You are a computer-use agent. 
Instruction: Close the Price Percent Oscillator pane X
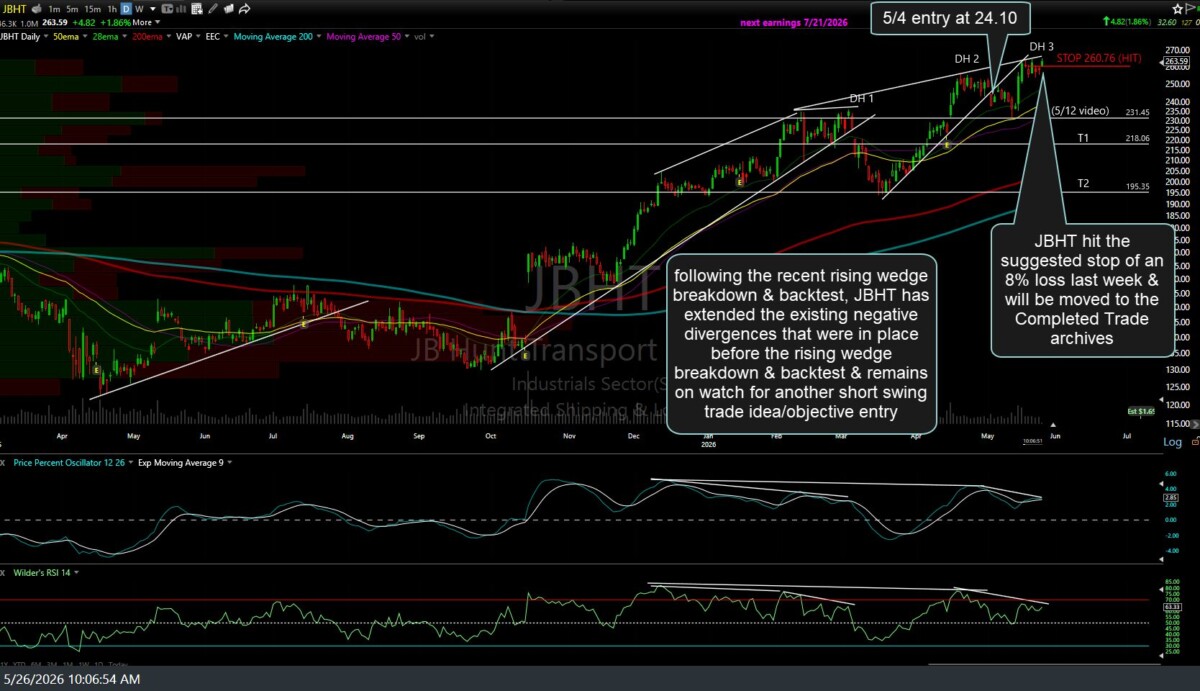click(3, 463)
